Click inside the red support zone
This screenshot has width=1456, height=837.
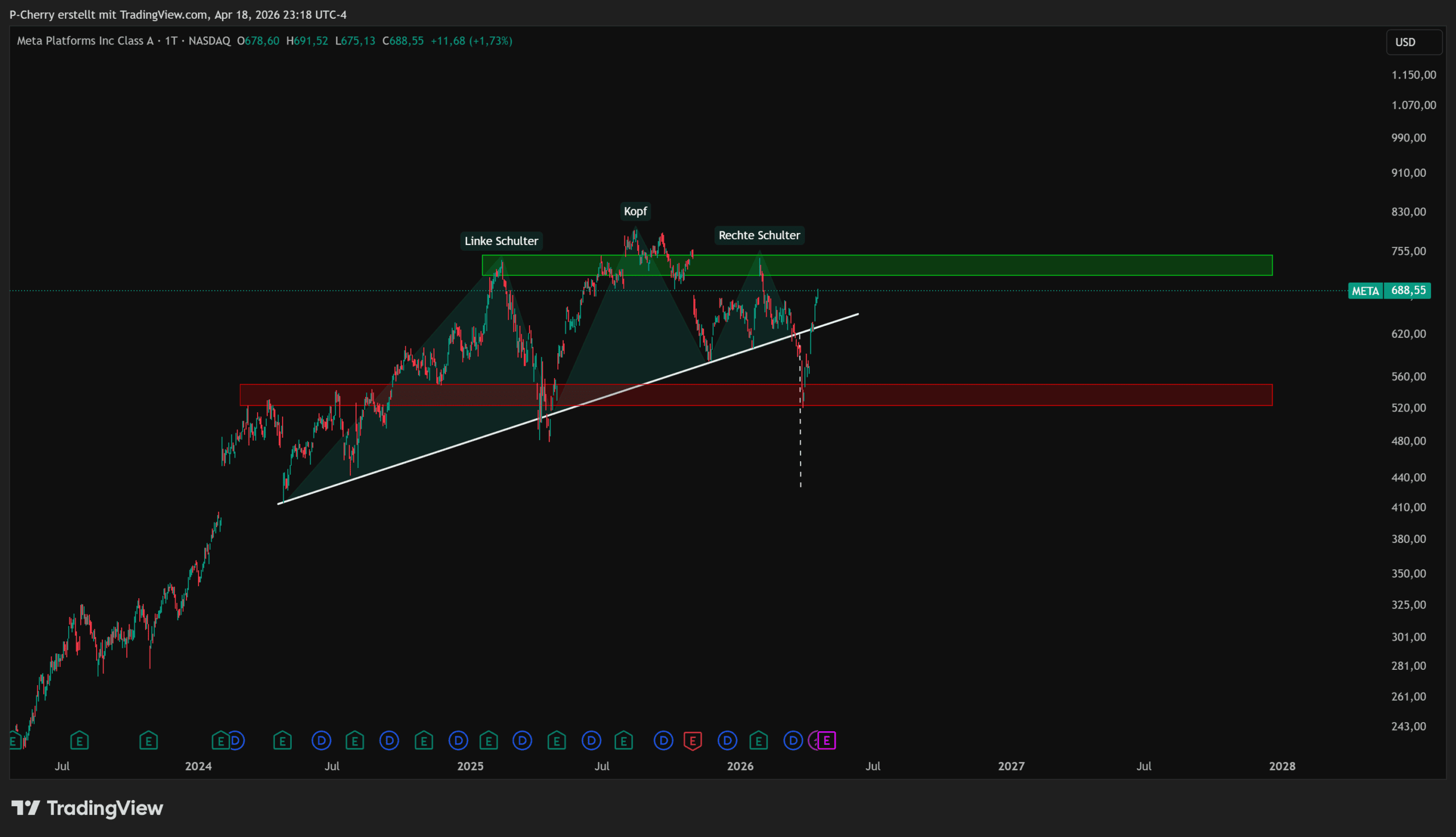pyautogui.click(x=1035, y=395)
